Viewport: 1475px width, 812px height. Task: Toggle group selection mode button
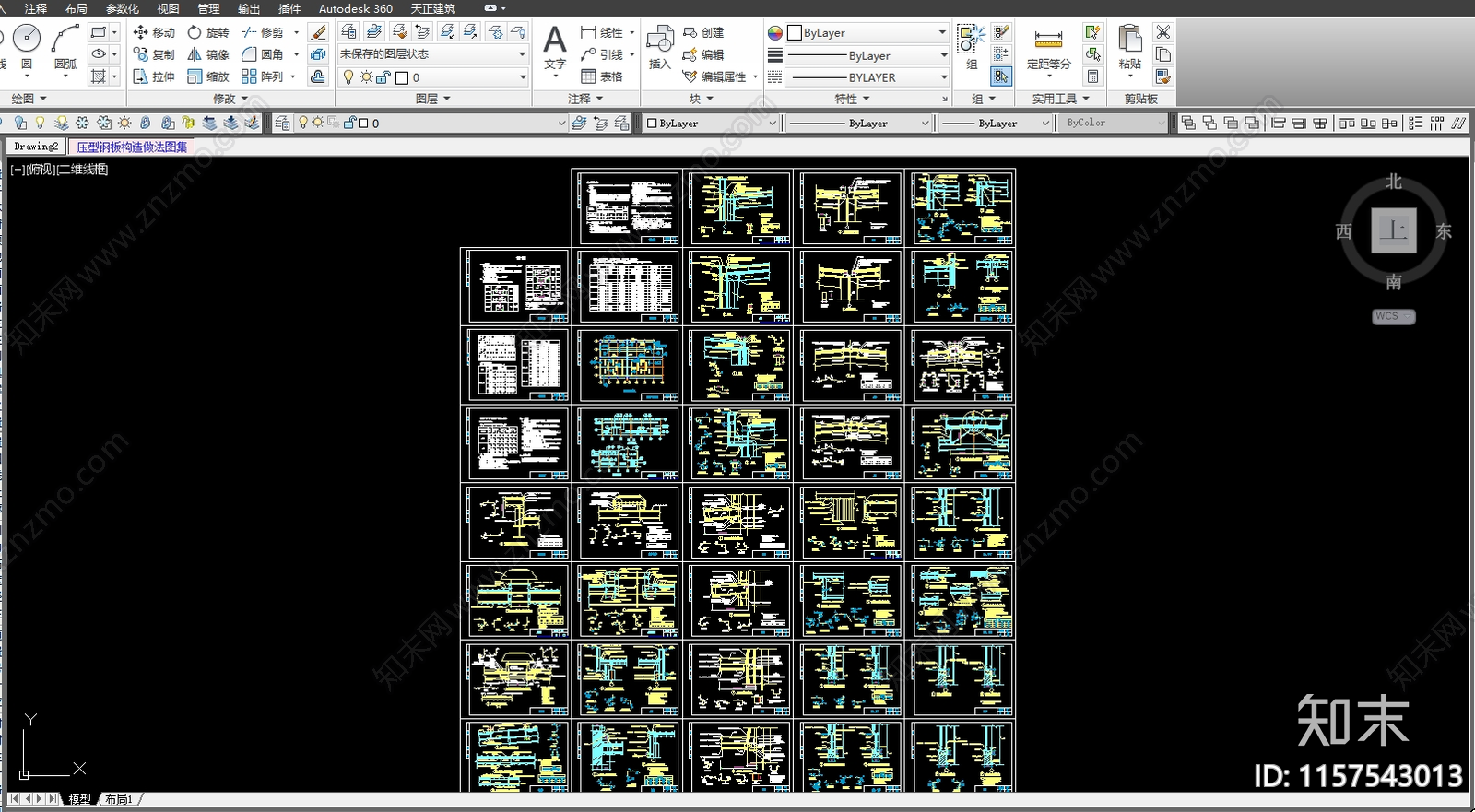coord(1001,76)
